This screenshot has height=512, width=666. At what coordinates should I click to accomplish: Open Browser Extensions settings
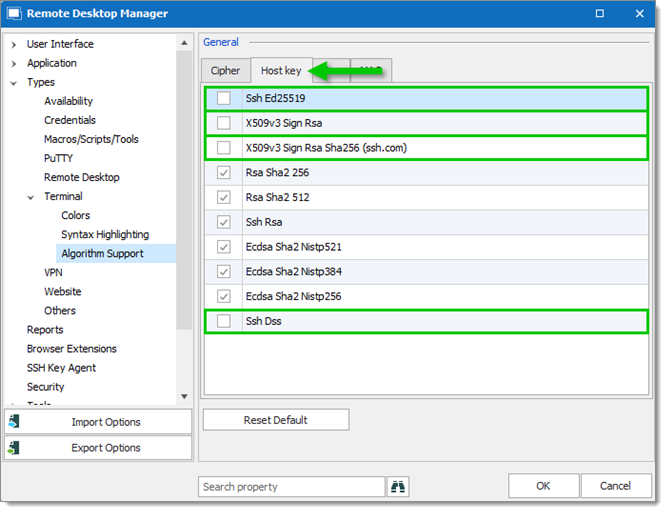(72, 349)
